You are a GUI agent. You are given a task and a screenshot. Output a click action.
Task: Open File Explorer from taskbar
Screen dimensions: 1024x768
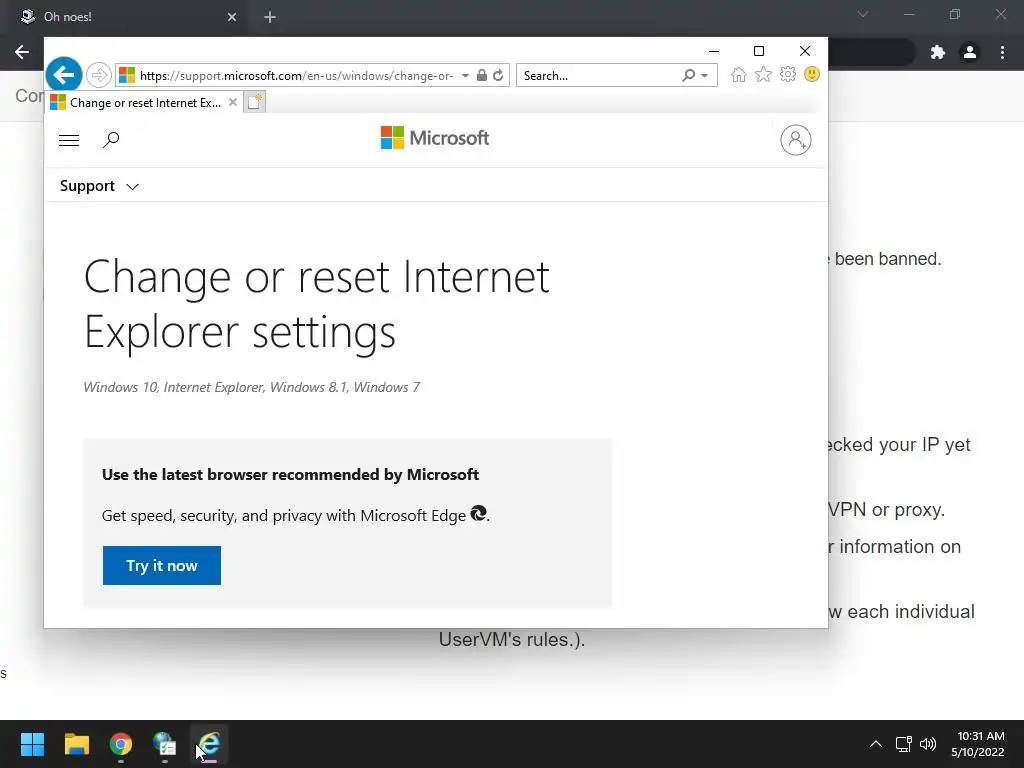pos(76,744)
